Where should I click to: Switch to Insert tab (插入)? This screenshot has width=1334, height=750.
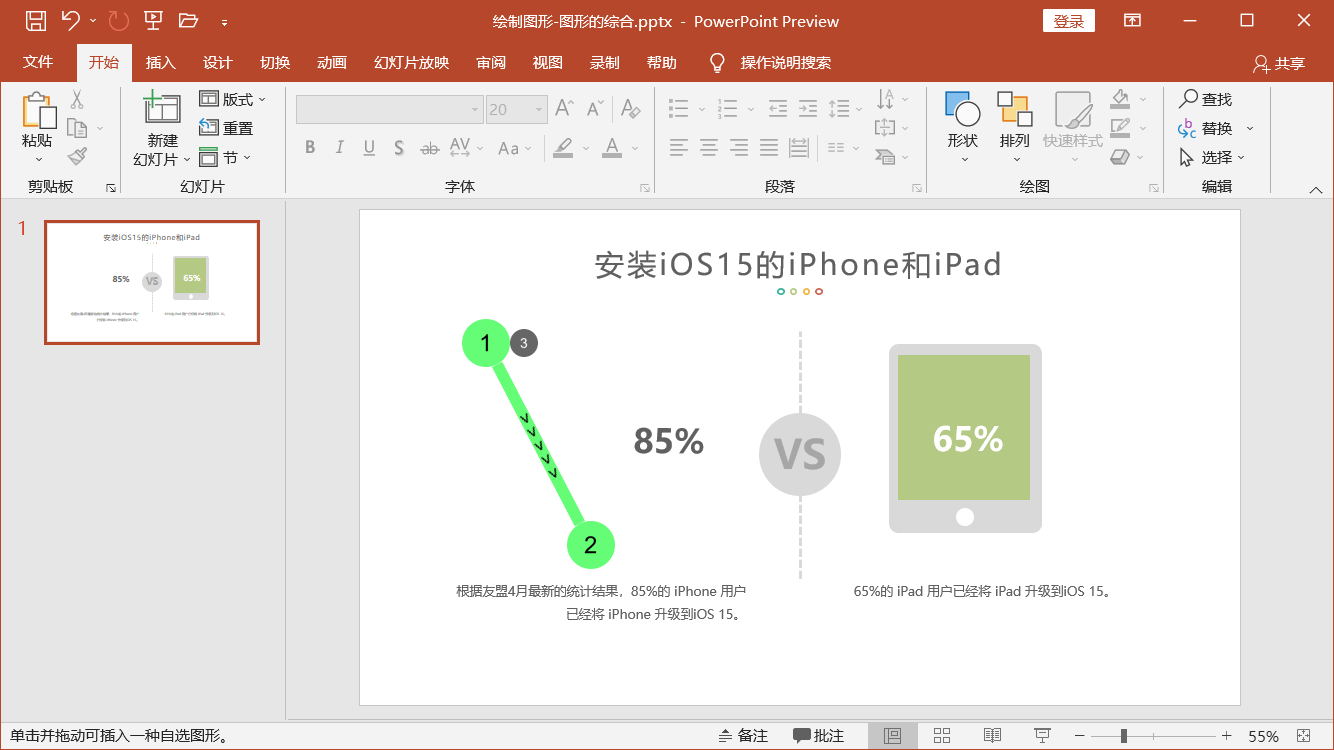pos(160,62)
